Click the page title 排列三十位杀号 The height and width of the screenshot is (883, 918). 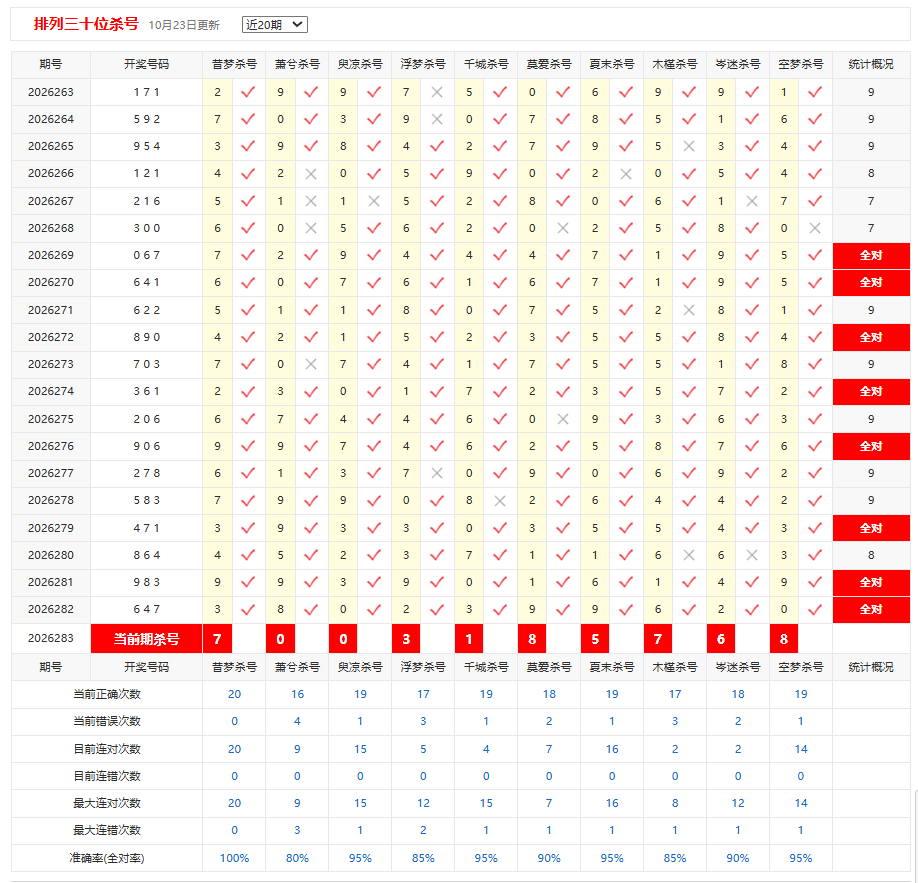[x=86, y=24]
